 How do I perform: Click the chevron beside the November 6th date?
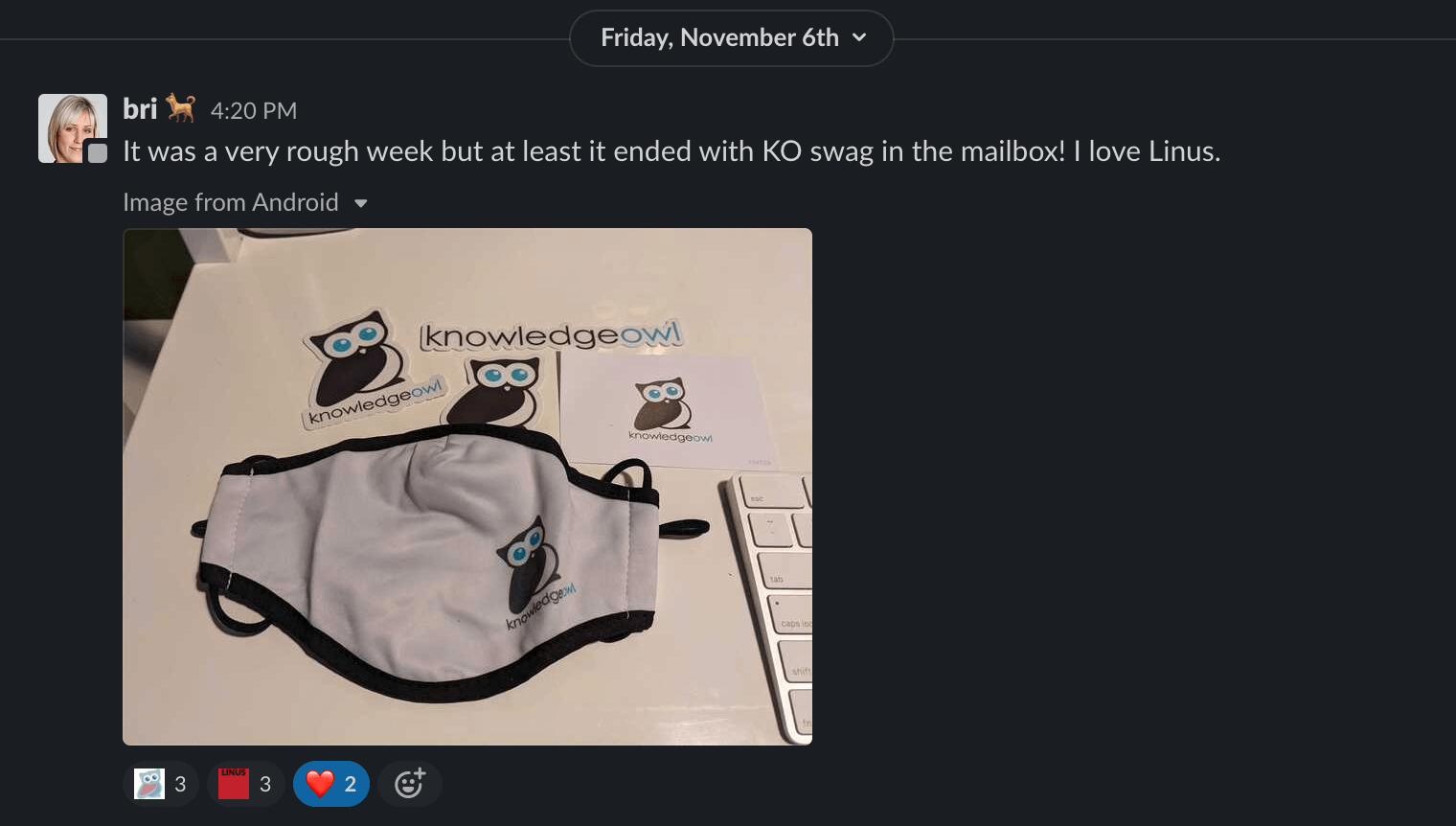click(859, 37)
